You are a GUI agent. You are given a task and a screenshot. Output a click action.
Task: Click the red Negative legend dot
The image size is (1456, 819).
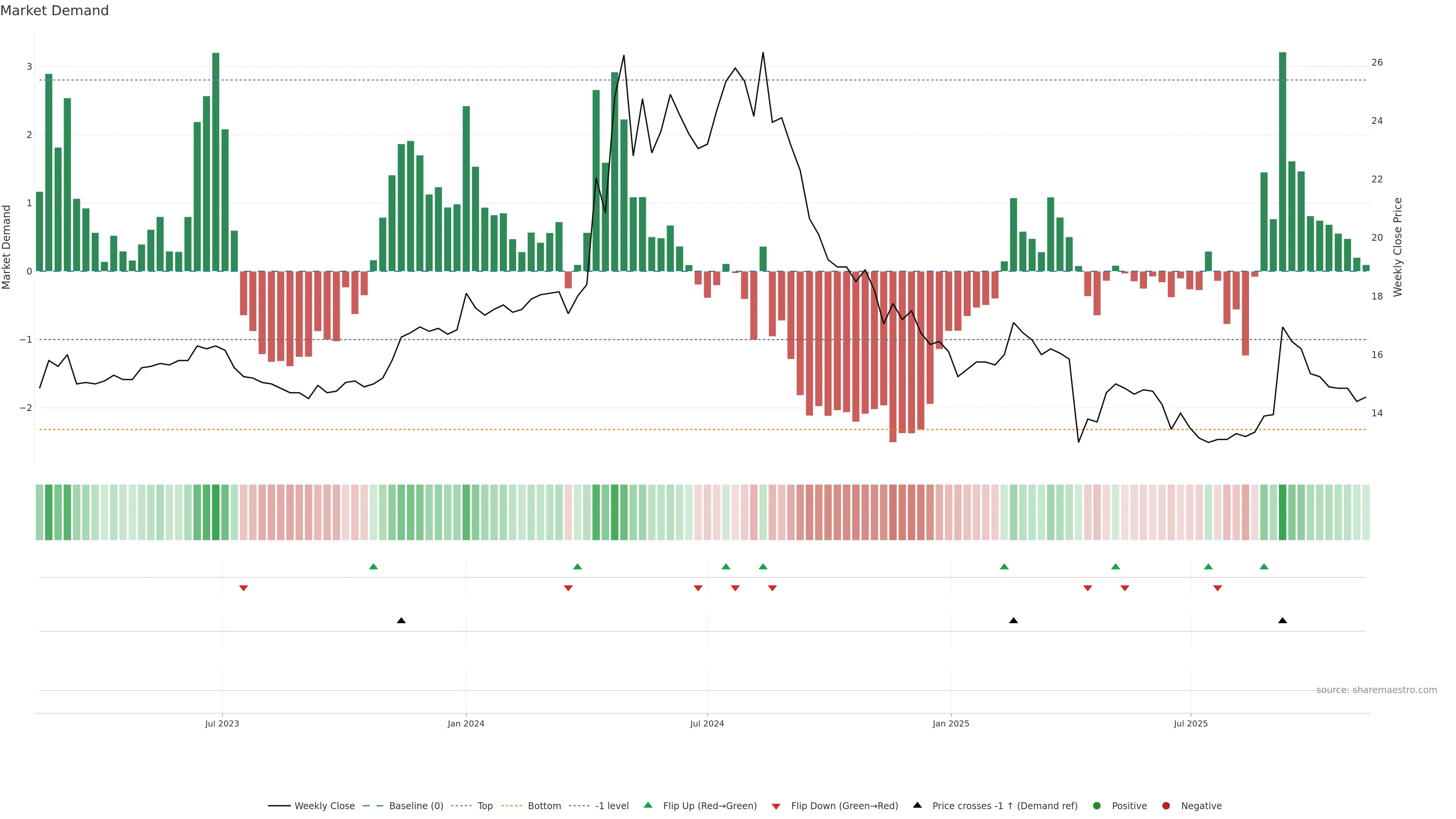1166,806
